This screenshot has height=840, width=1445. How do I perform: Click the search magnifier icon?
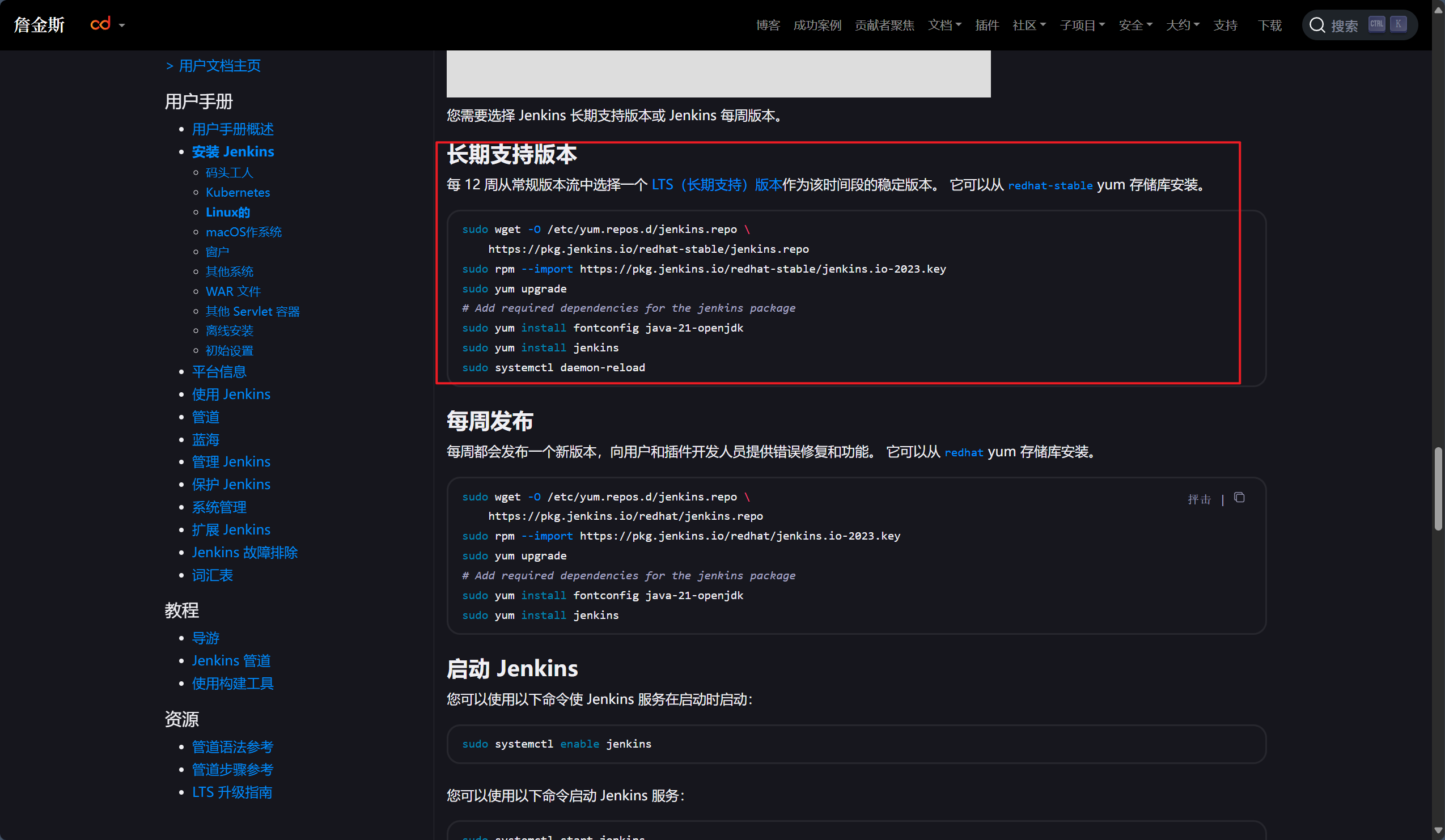(x=1317, y=26)
